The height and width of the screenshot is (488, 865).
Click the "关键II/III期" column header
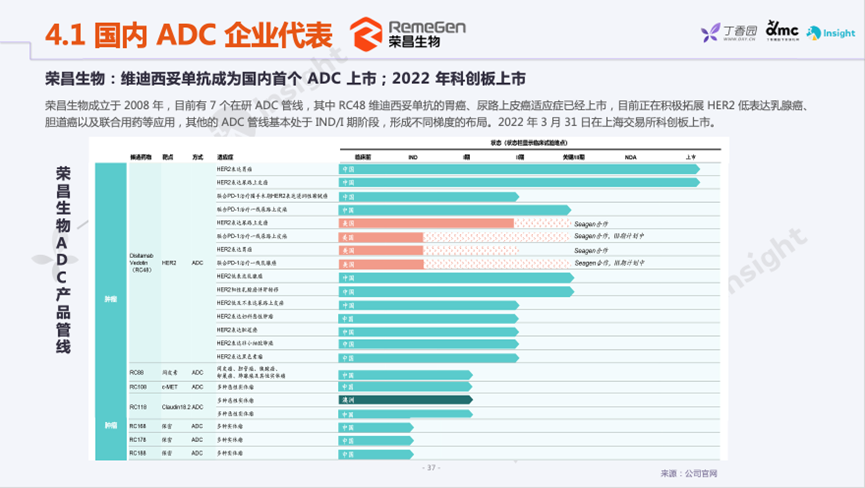point(574,157)
